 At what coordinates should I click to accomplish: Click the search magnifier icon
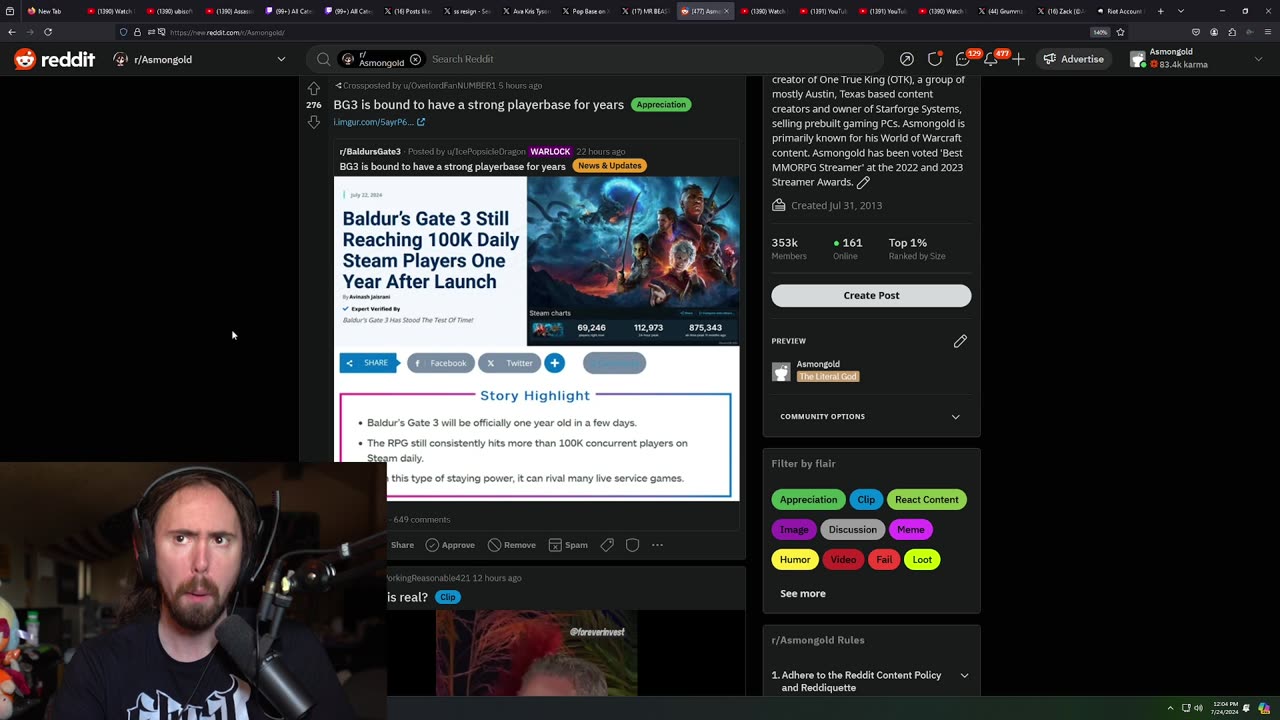323,59
